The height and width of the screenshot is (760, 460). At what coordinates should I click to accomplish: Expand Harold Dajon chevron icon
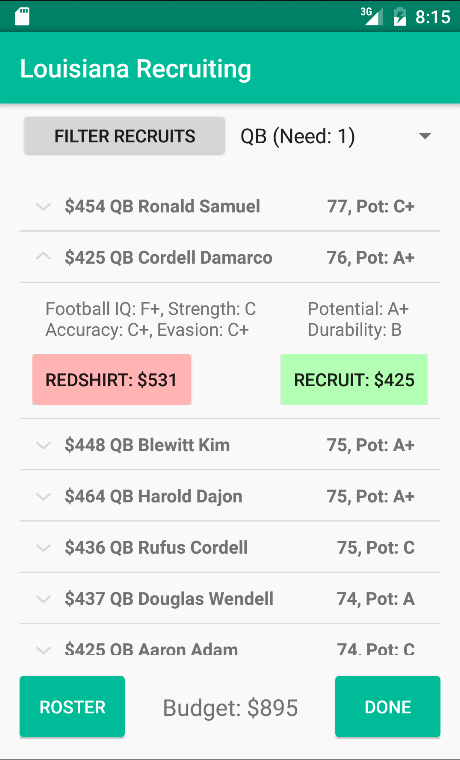tap(44, 496)
